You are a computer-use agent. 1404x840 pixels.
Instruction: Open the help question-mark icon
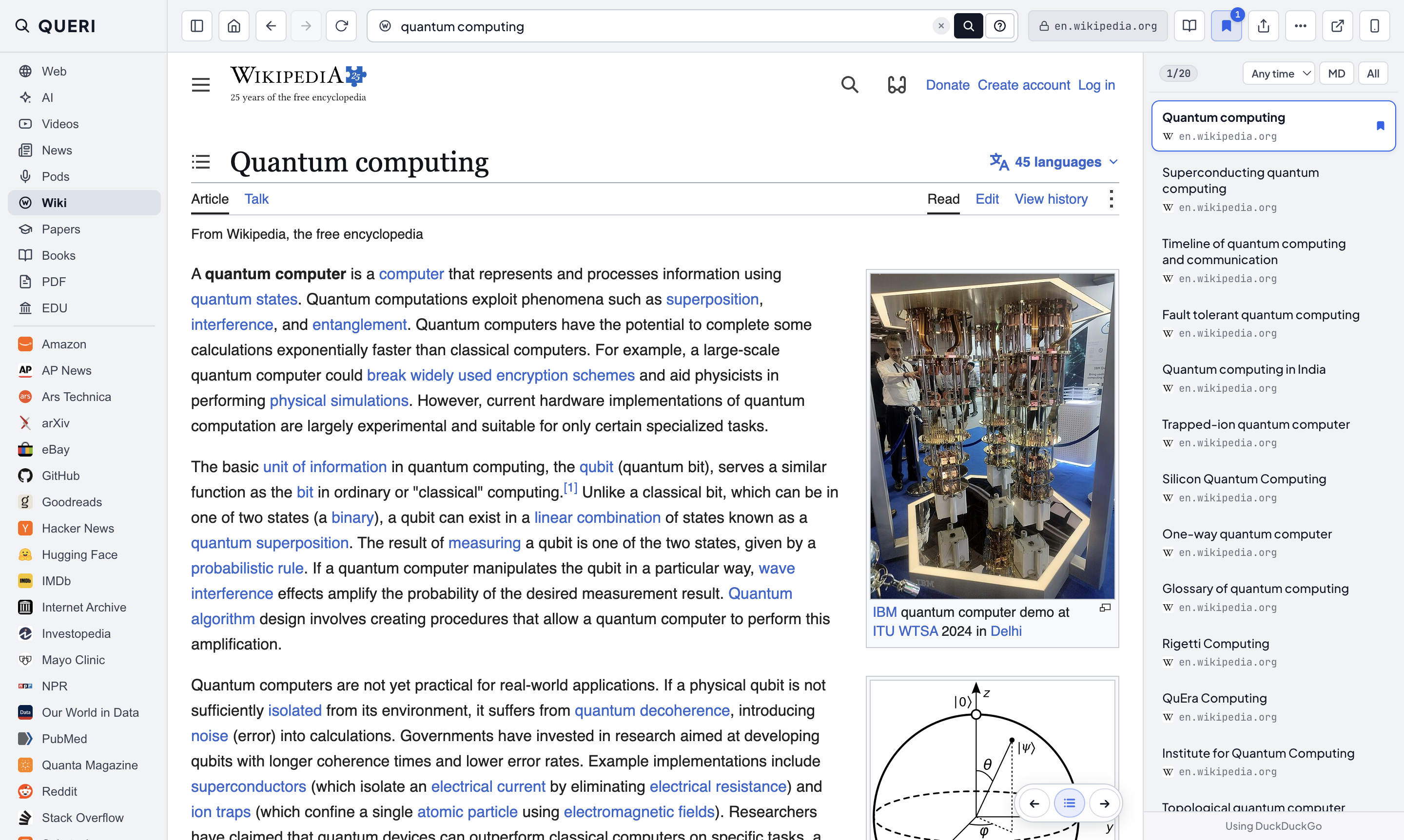tap(1000, 26)
